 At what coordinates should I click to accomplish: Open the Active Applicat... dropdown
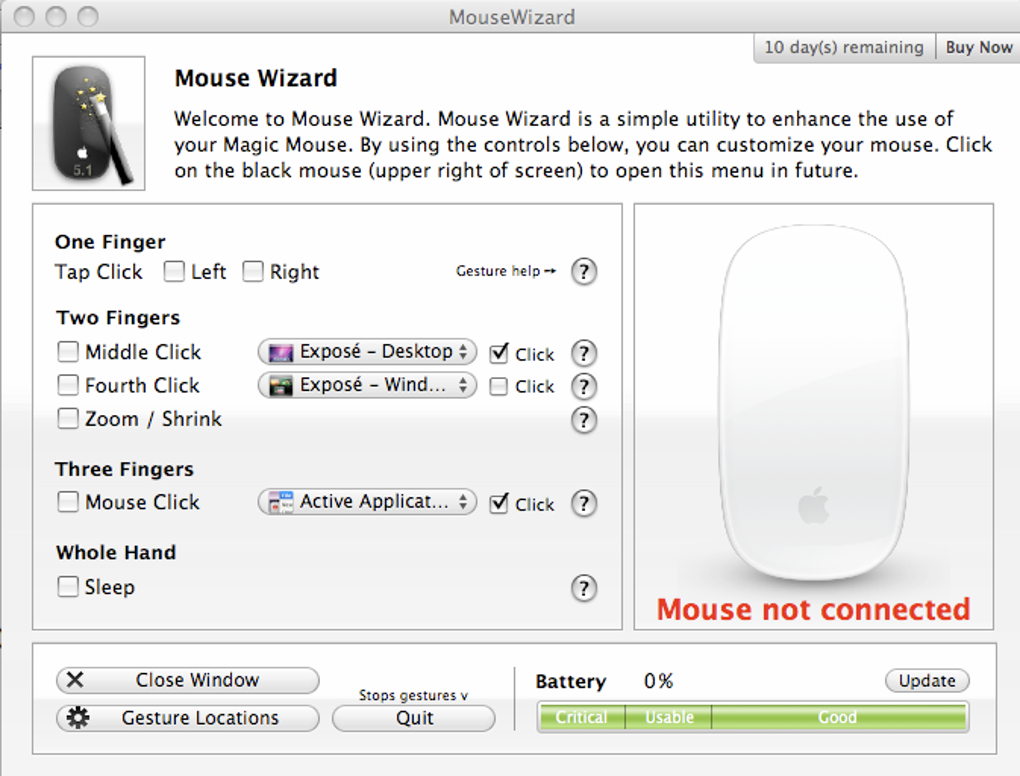coord(368,502)
